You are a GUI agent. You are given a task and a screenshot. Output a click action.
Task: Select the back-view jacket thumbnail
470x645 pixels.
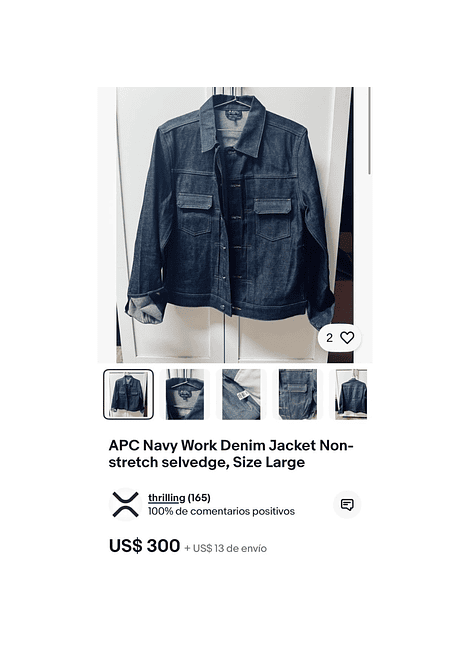[x=350, y=394]
